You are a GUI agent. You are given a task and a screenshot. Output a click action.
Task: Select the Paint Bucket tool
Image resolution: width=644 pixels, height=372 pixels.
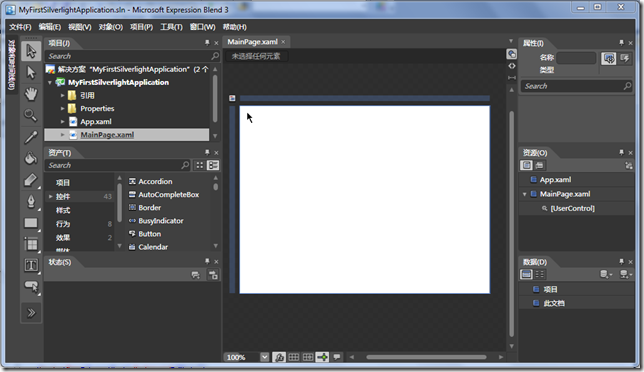[31, 158]
